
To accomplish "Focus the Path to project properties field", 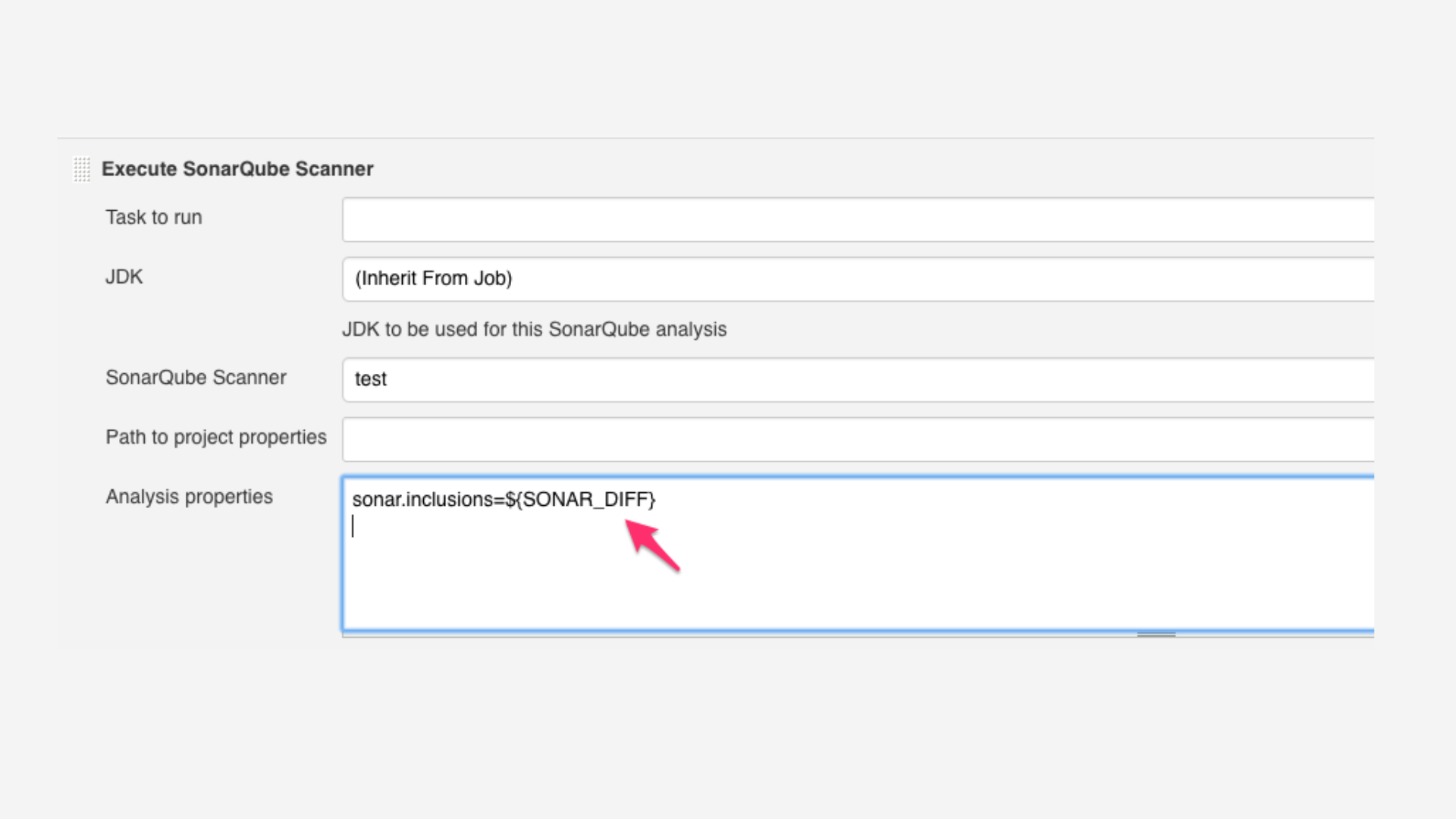I will pos(857,439).
